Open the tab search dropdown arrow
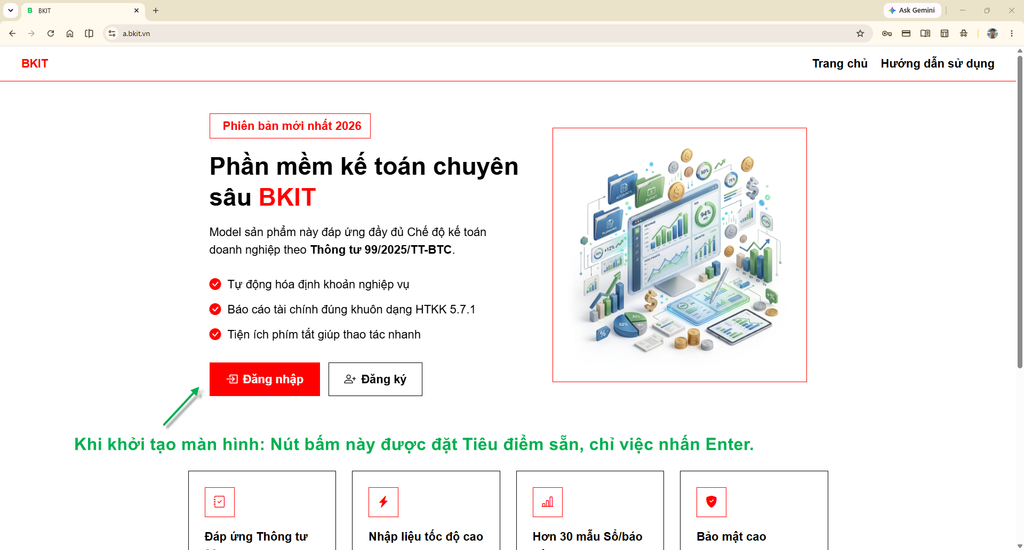This screenshot has width=1024, height=550. point(10,10)
